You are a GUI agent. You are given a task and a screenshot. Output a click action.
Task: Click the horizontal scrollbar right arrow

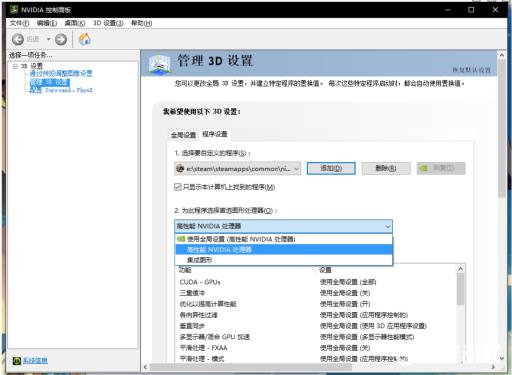pos(493,367)
